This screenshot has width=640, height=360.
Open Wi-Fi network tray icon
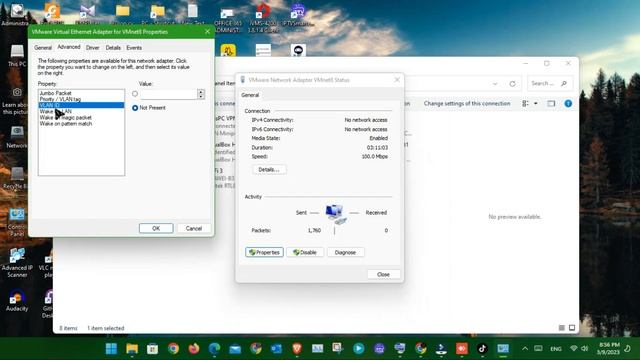click(574, 349)
